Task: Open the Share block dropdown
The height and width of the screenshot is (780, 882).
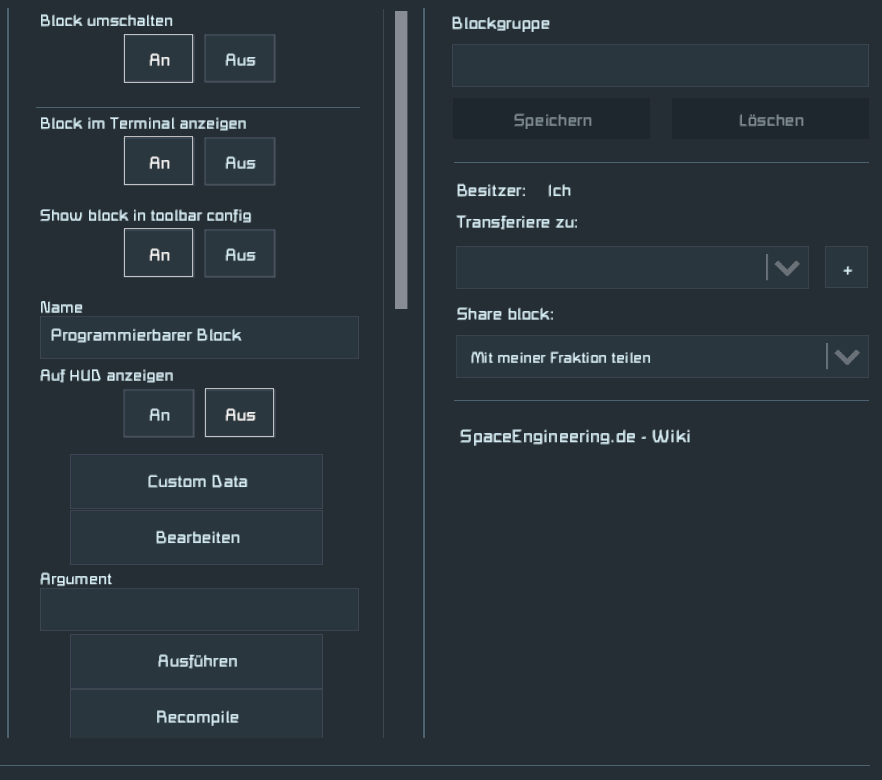Action: (x=660, y=356)
